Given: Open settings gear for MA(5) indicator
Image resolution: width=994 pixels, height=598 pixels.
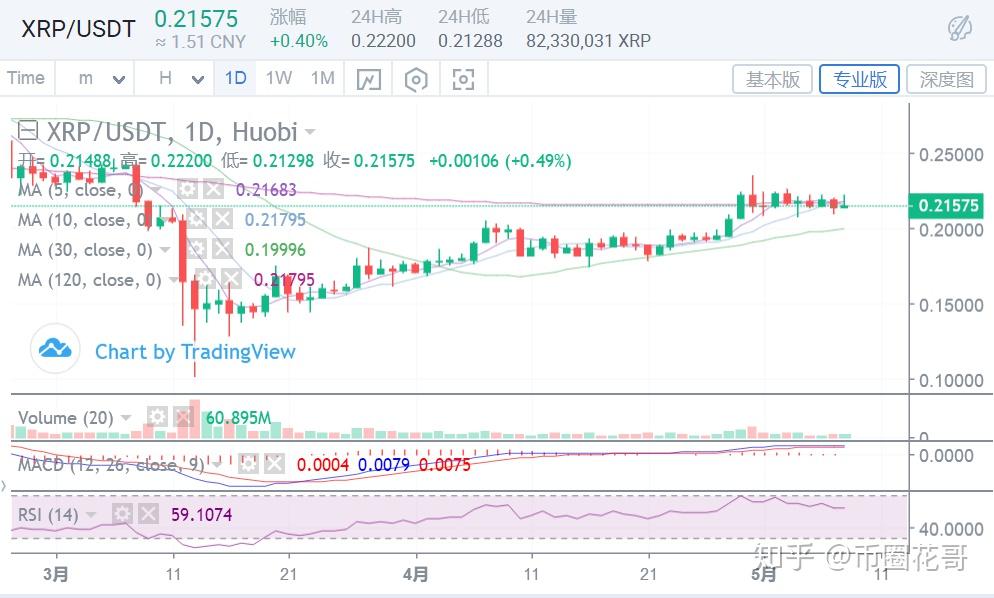Looking at the screenshot, I should [x=187, y=190].
